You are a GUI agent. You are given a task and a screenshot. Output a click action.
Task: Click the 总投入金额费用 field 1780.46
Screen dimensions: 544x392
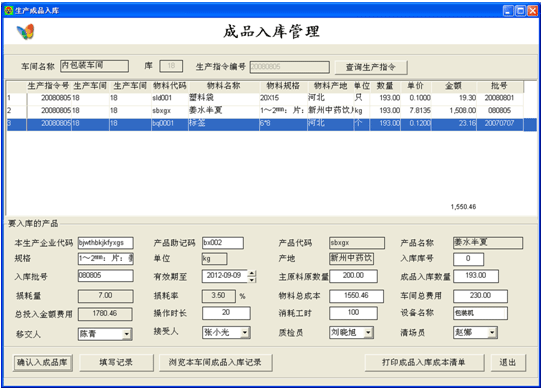point(105,314)
